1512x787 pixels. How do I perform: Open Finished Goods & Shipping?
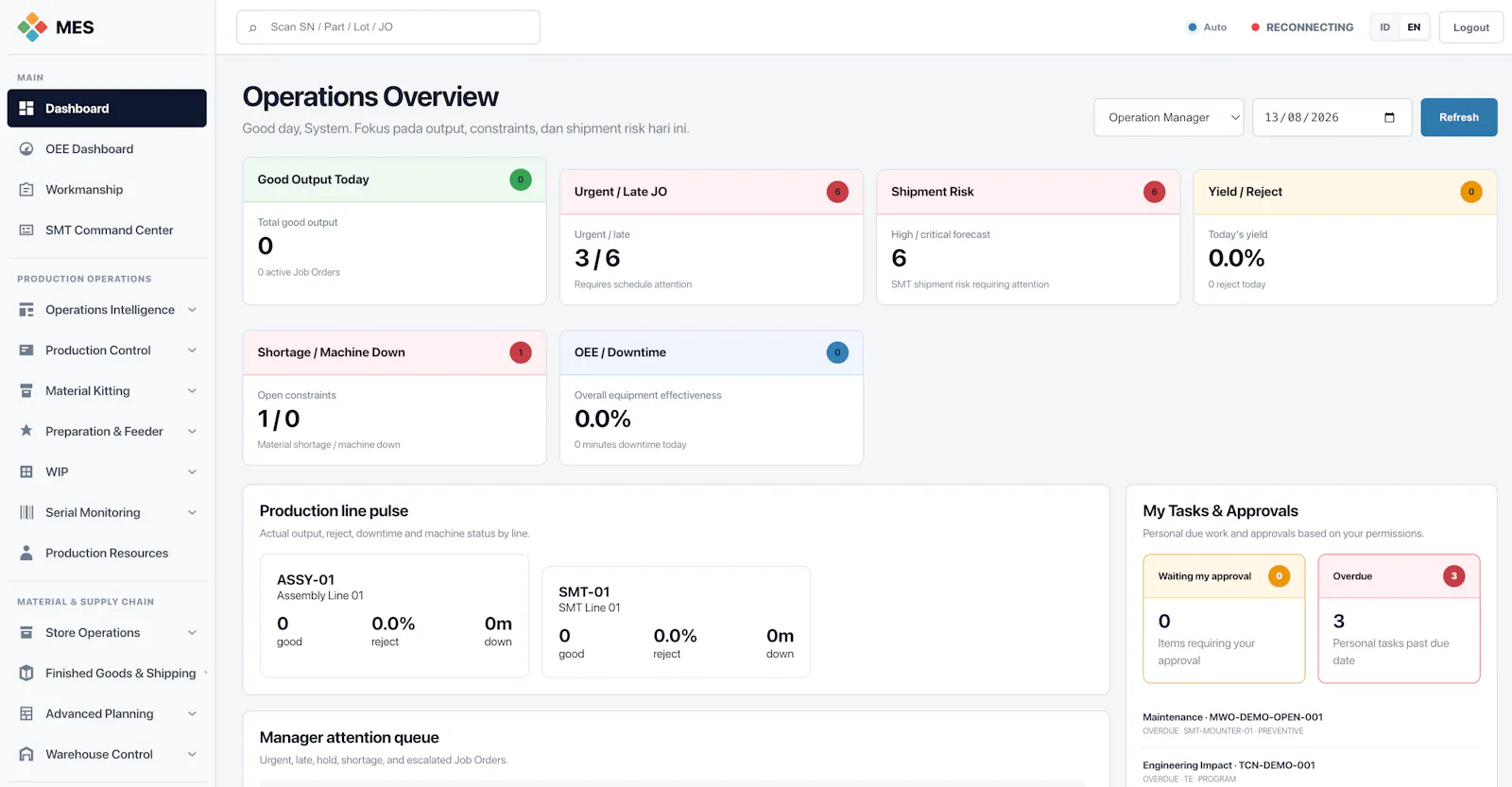point(107,674)
